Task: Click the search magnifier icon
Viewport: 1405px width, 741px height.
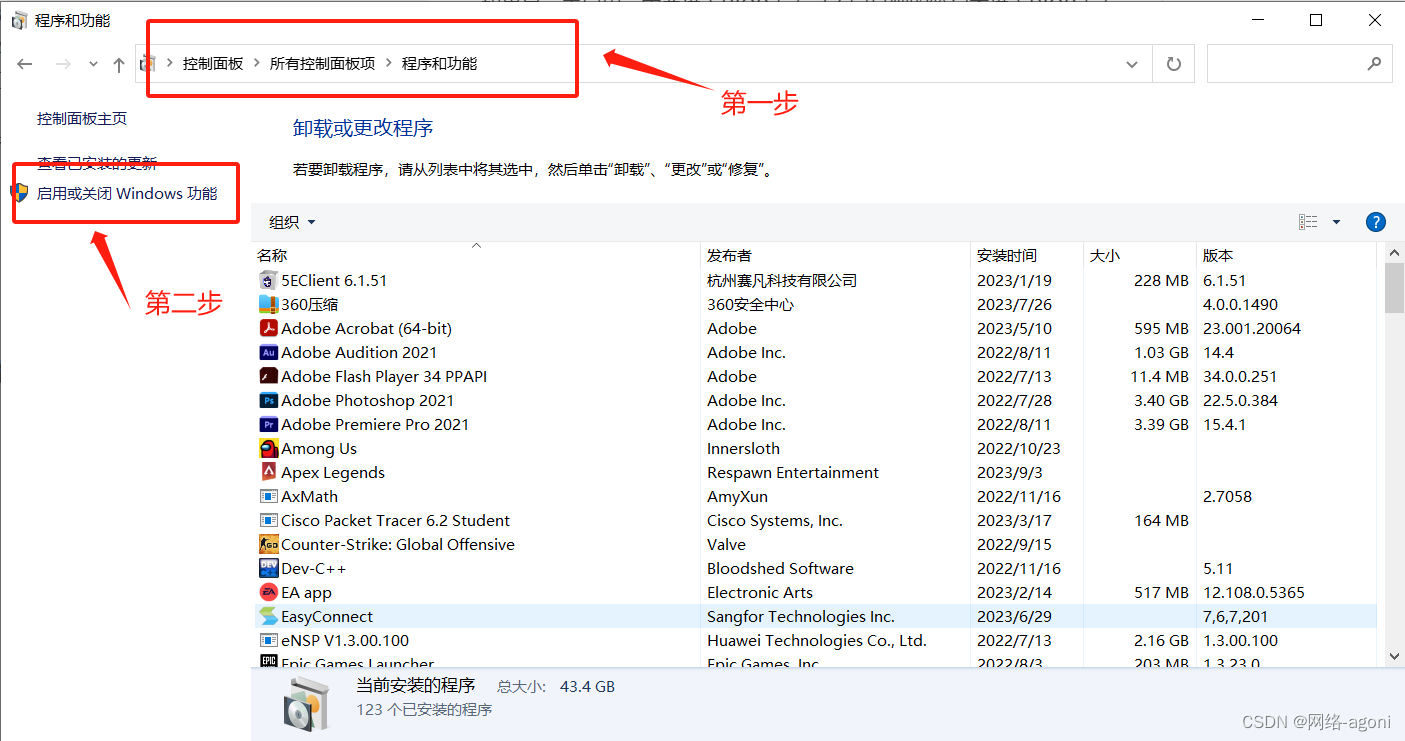Action: tap(1374, 63)
